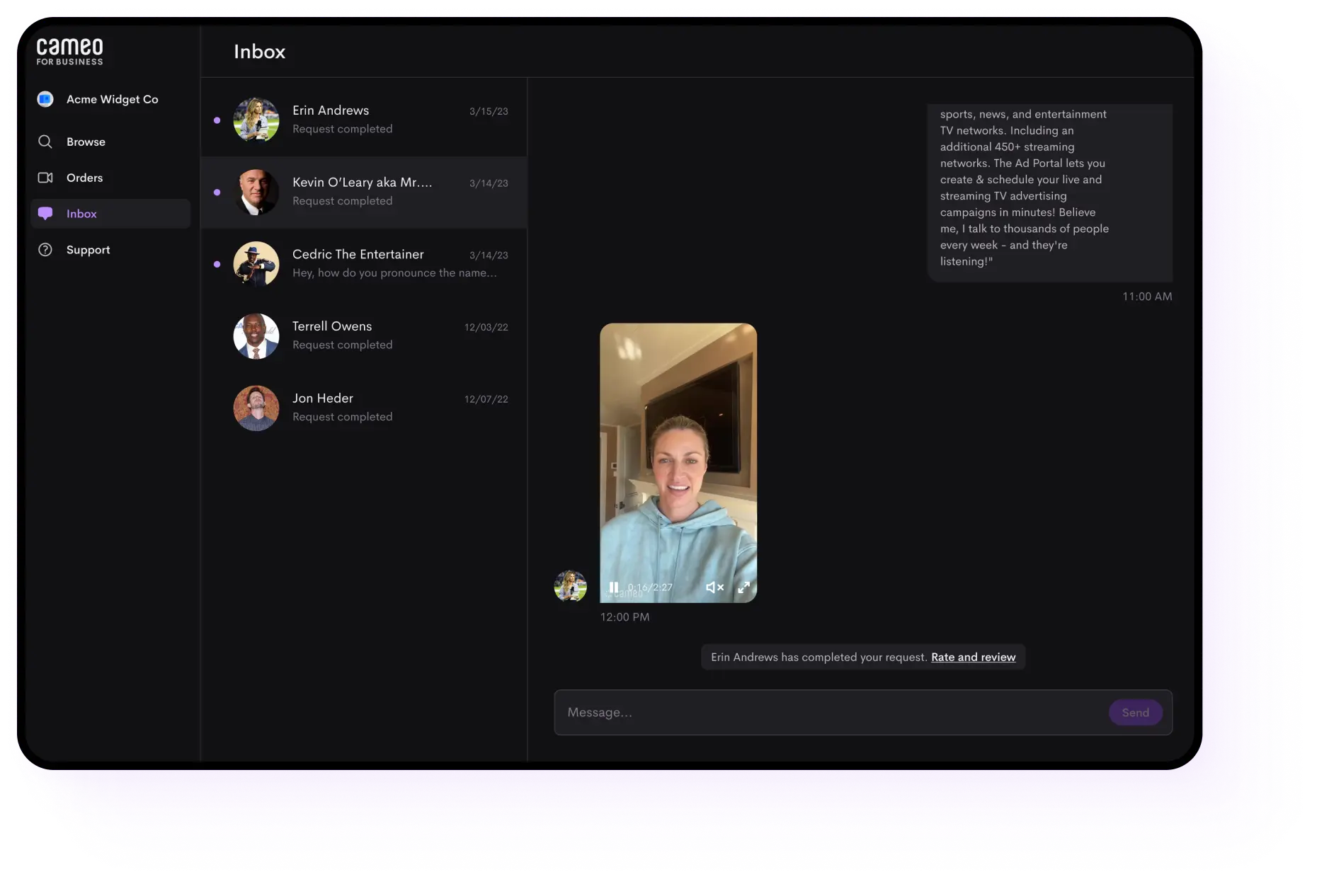
Task: Open the Support menu item
Action: click(x=110, y=250)
